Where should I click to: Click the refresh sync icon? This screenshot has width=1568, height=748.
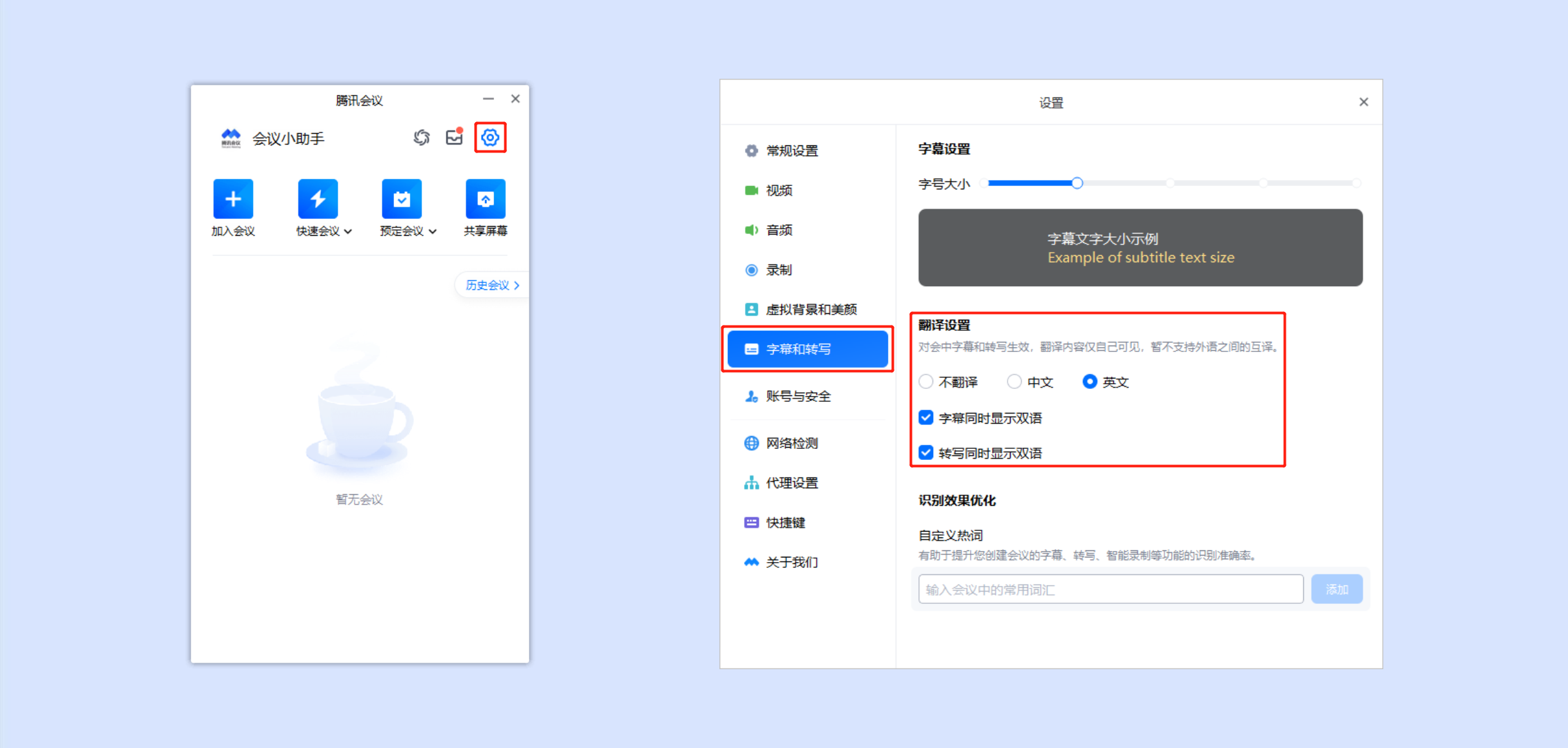point(422,138)
